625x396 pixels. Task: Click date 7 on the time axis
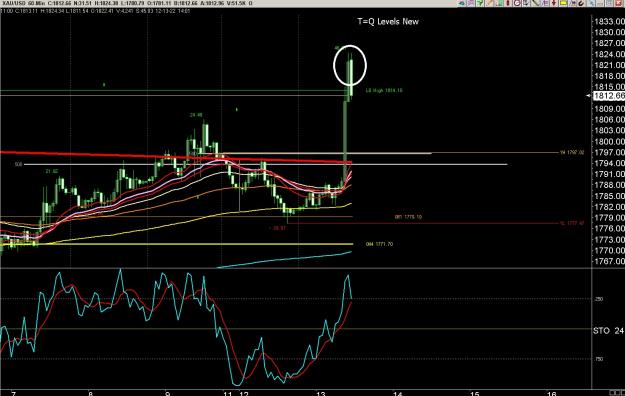tap(14, 394)
